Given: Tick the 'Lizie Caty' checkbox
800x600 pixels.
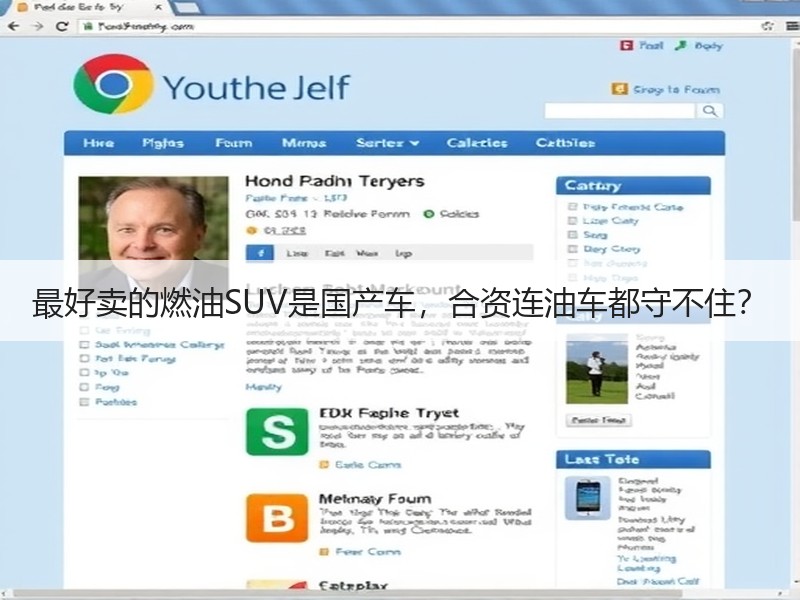Looking at the screenshot, I should (x=572, y=220).
